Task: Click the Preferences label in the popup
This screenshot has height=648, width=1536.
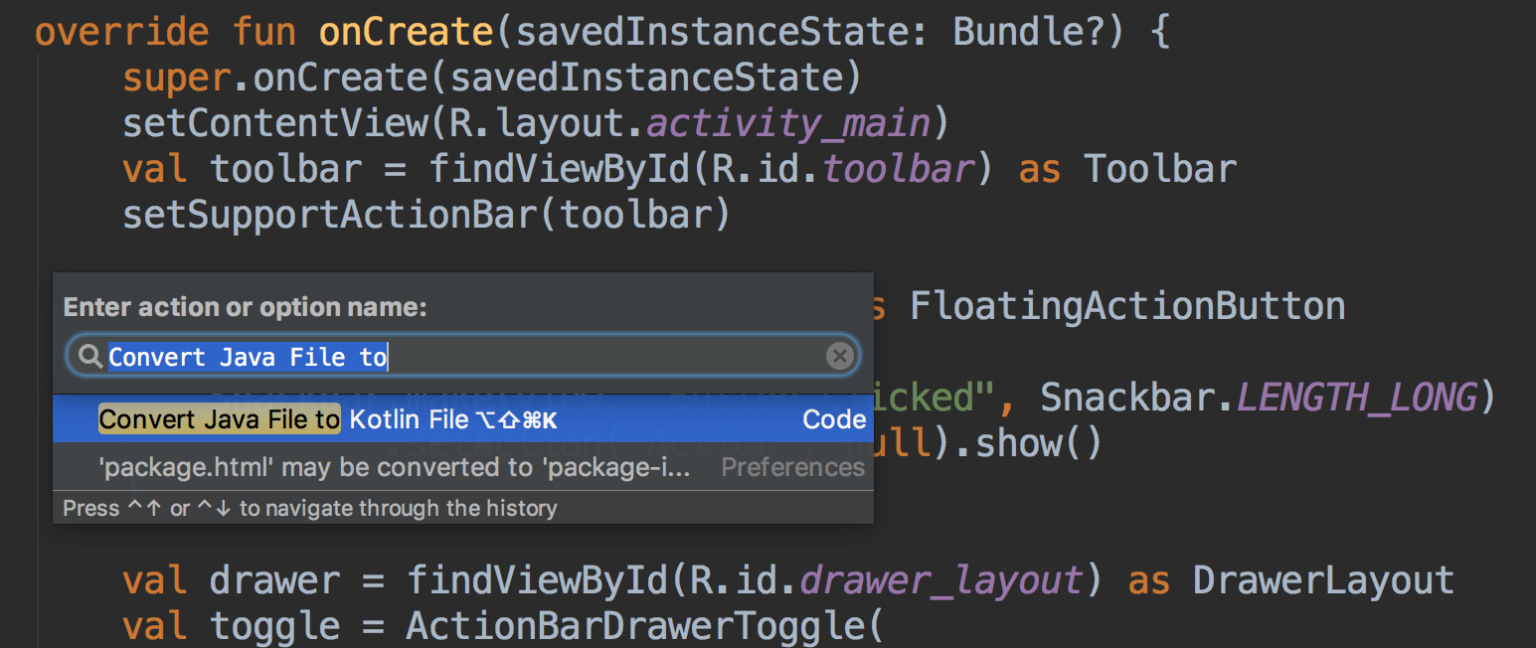Action: (x=792, y=467)
